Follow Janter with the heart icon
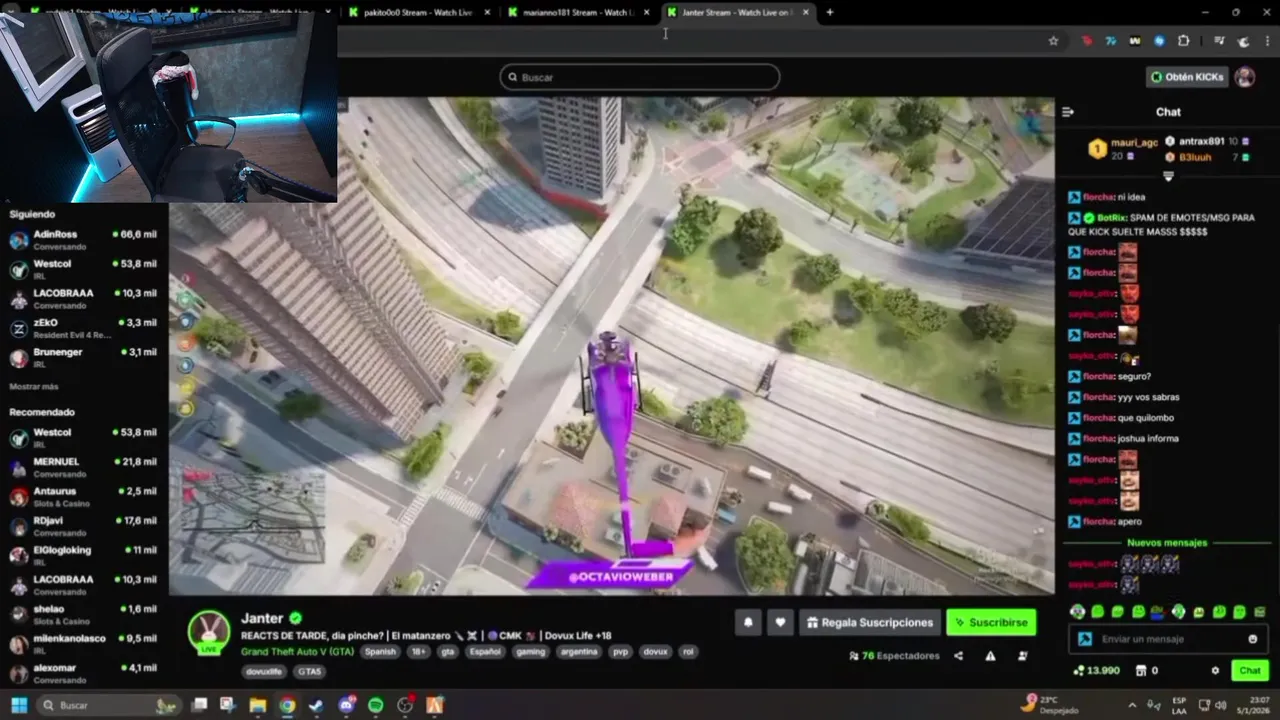The height and width of the screenshot is (720, 1280). pyautogui.click(x=780, y=622)
